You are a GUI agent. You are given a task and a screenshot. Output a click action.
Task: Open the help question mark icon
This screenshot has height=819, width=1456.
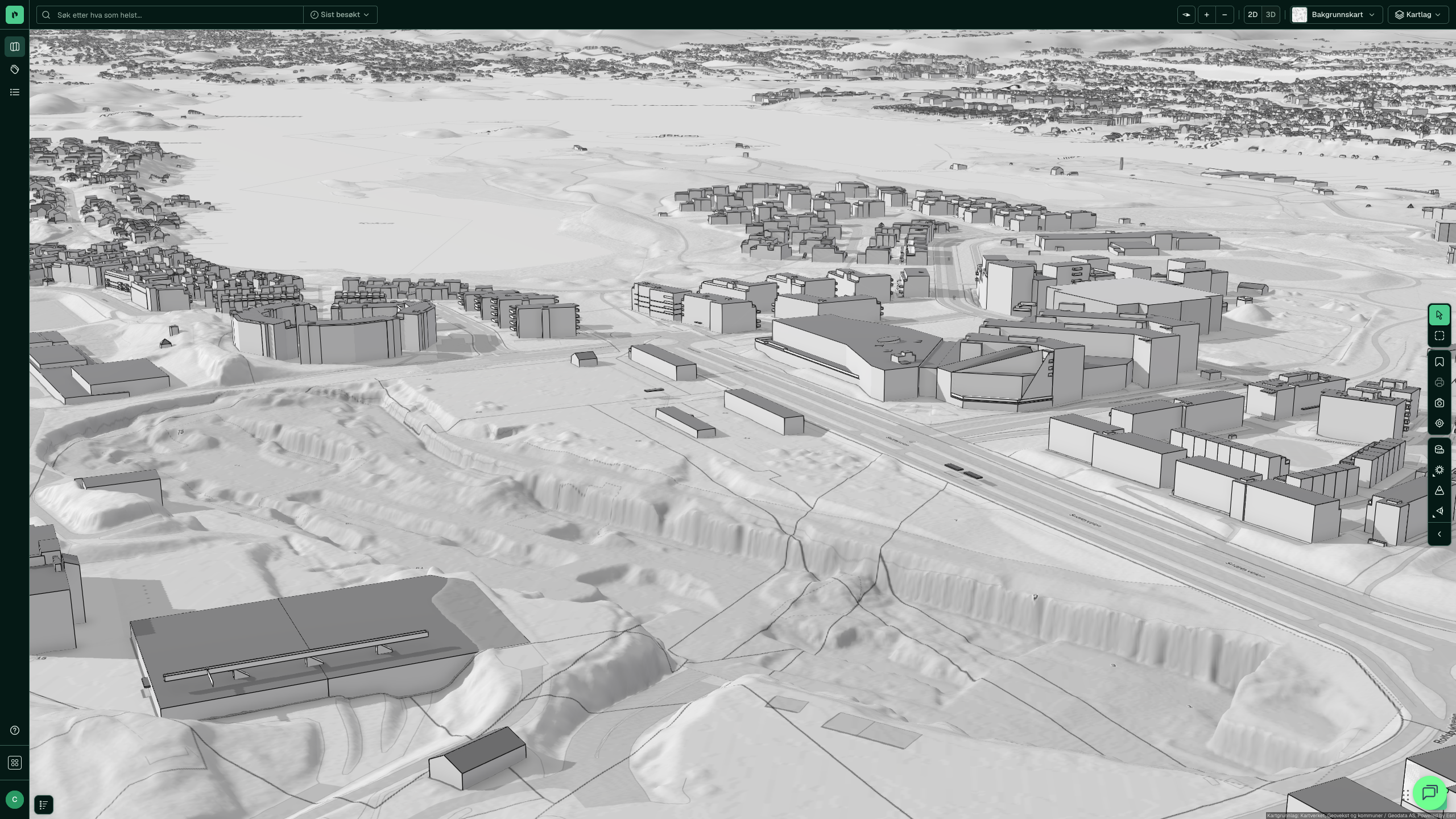pos(15,730)
